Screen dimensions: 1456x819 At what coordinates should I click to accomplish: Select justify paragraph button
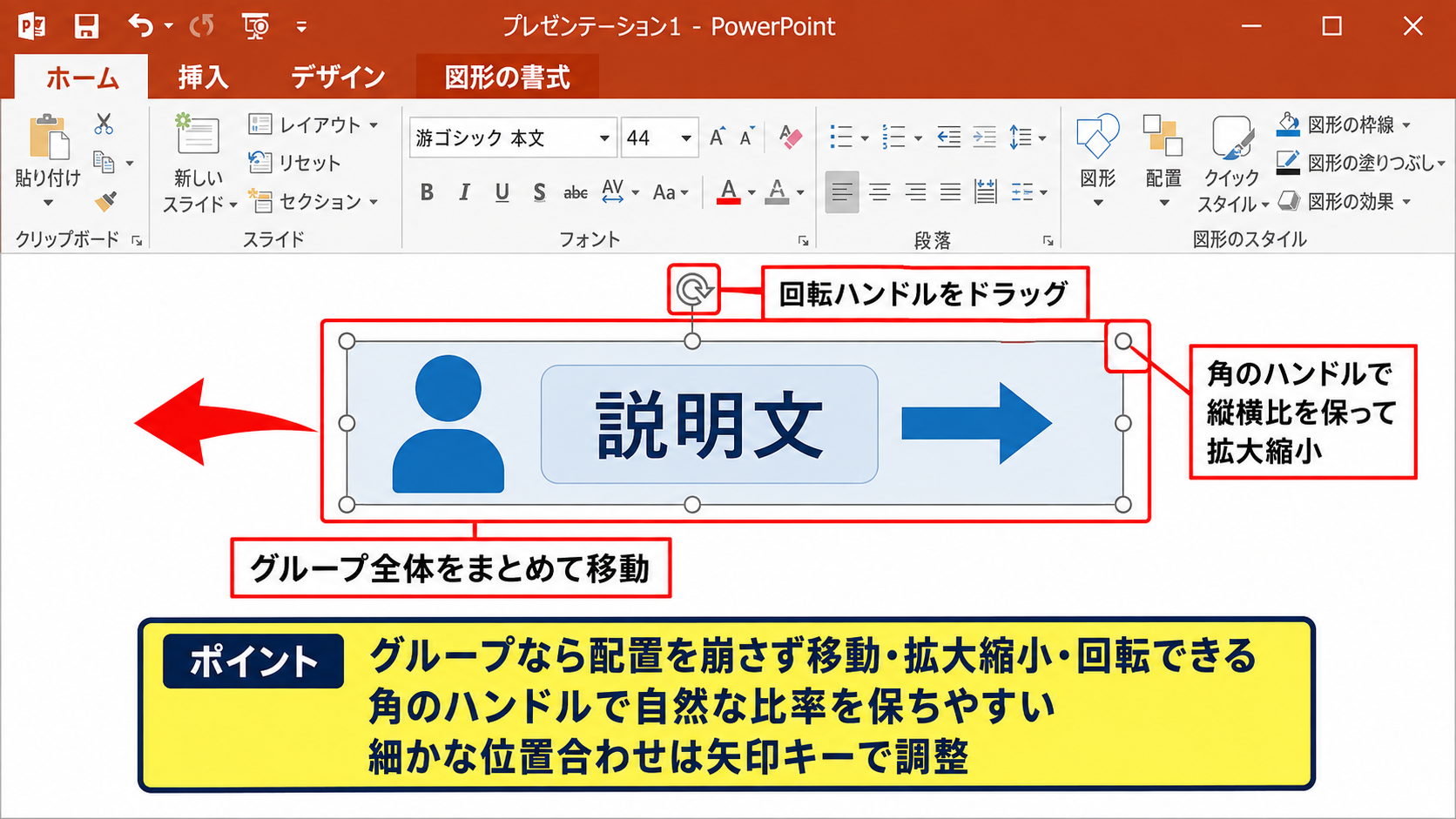951,192
